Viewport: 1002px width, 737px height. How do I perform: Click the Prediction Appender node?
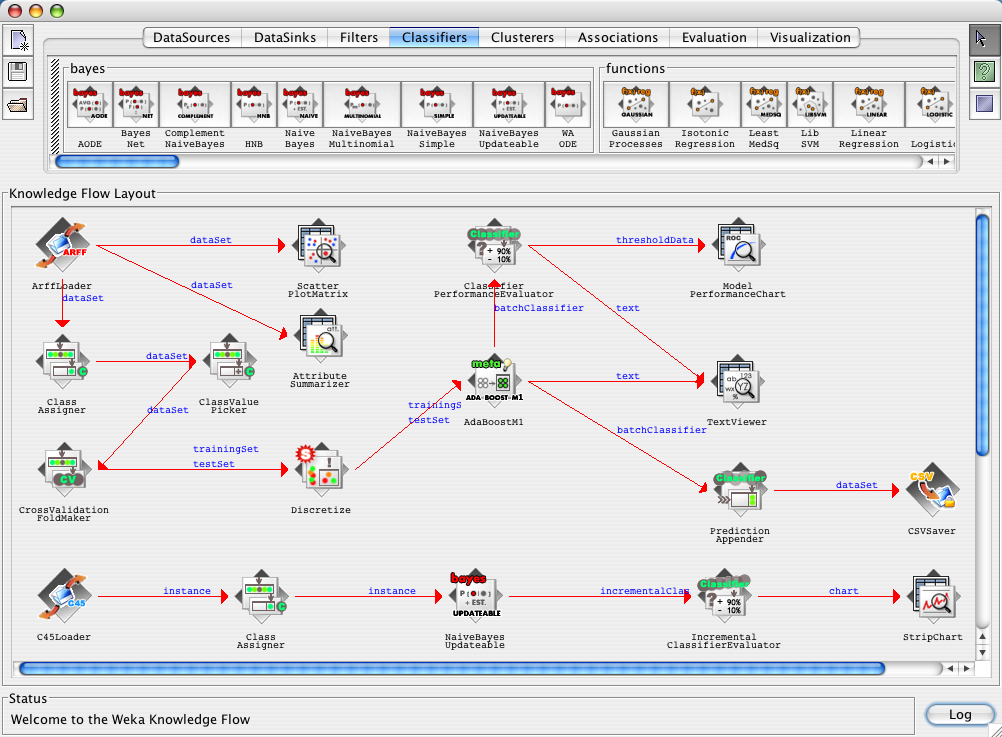click(740, 490)
